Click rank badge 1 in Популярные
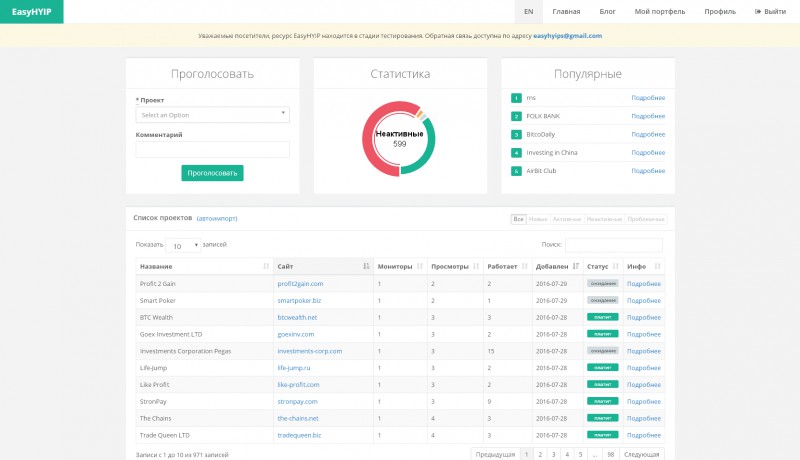Viewport: 800px width, 460px height. [x=516, y=98]
